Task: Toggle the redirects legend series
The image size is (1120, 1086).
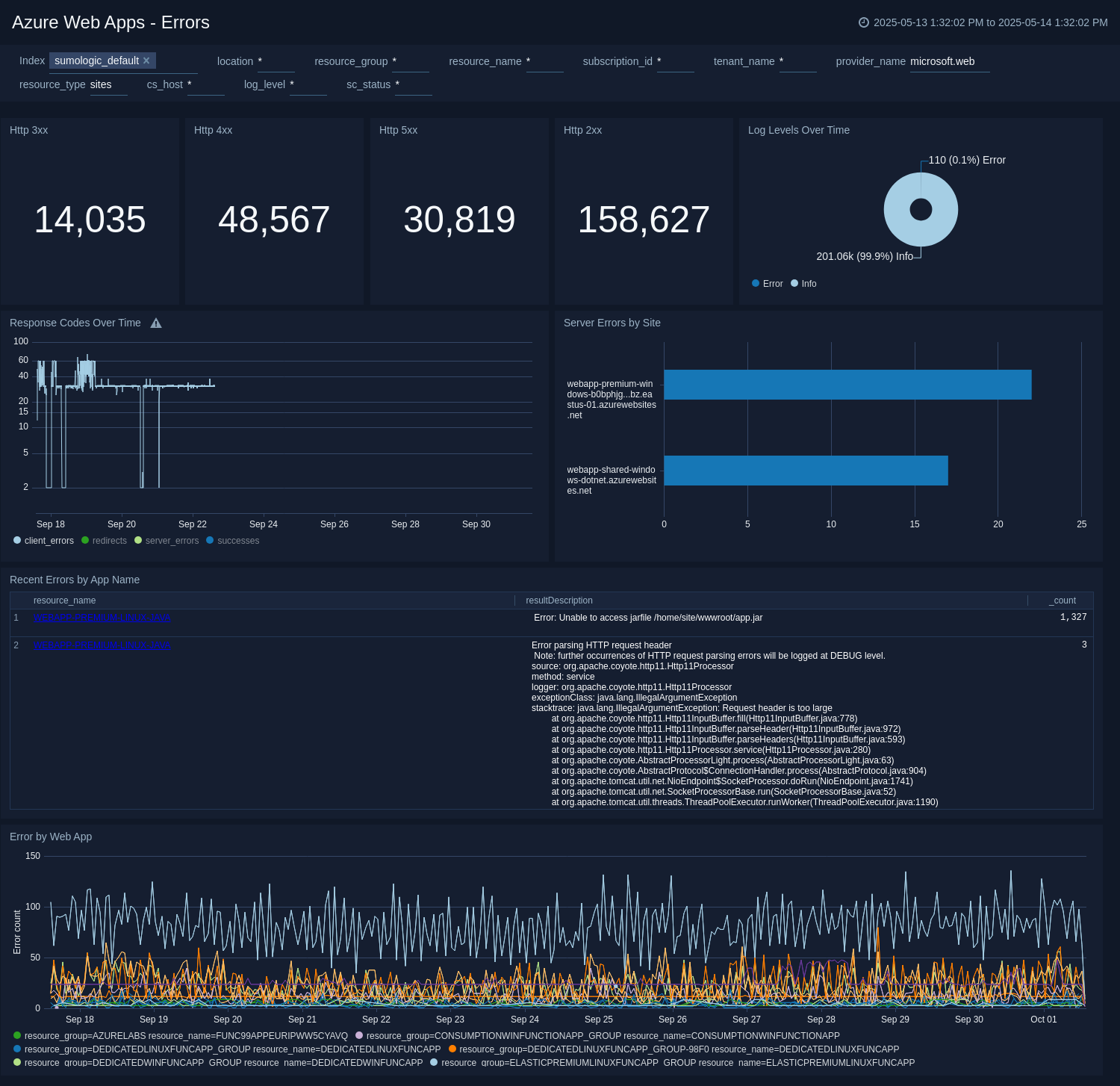Action: tap(105, 541)
